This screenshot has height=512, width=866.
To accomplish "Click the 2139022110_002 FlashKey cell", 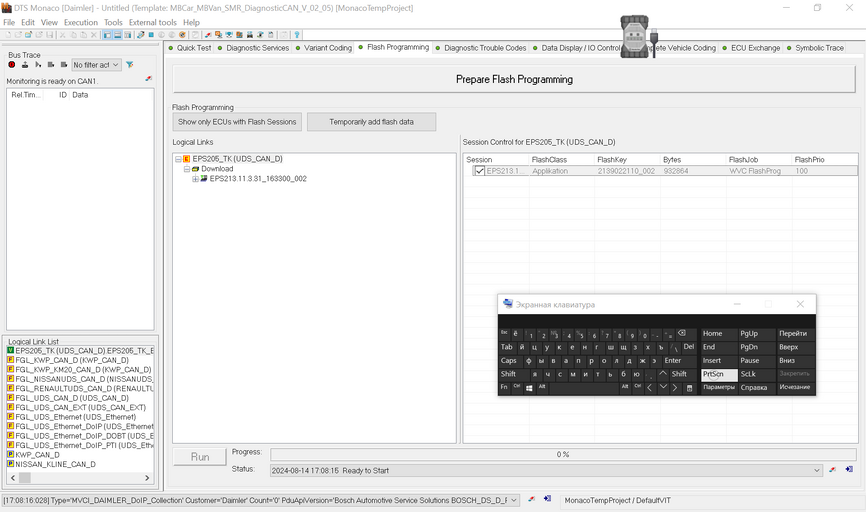I will (626, 171).
